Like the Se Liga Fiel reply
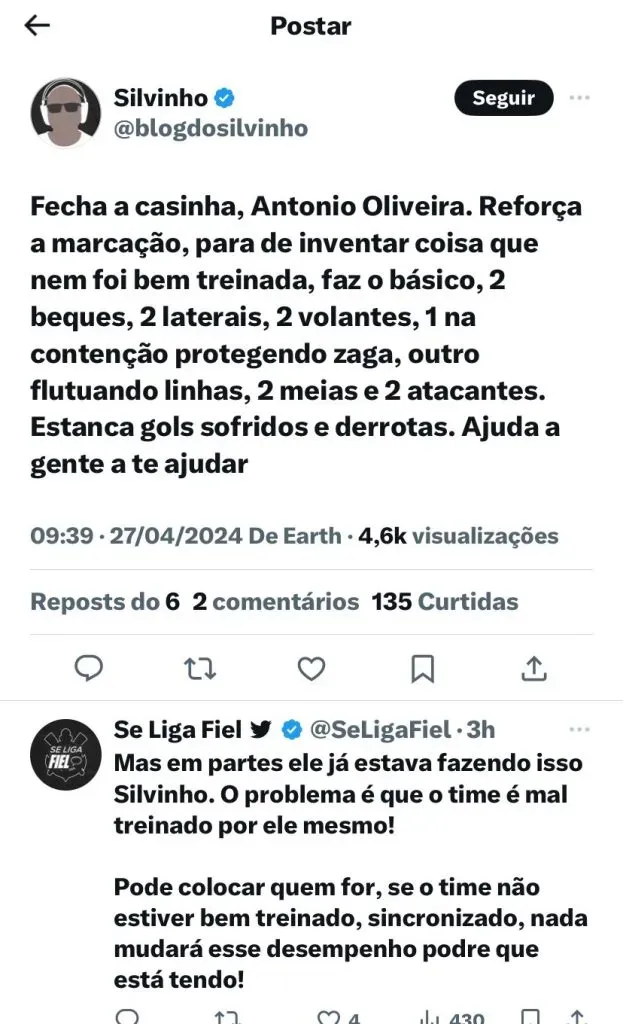This screenshot has height=1024, width=623. (x=328, y=1017)
